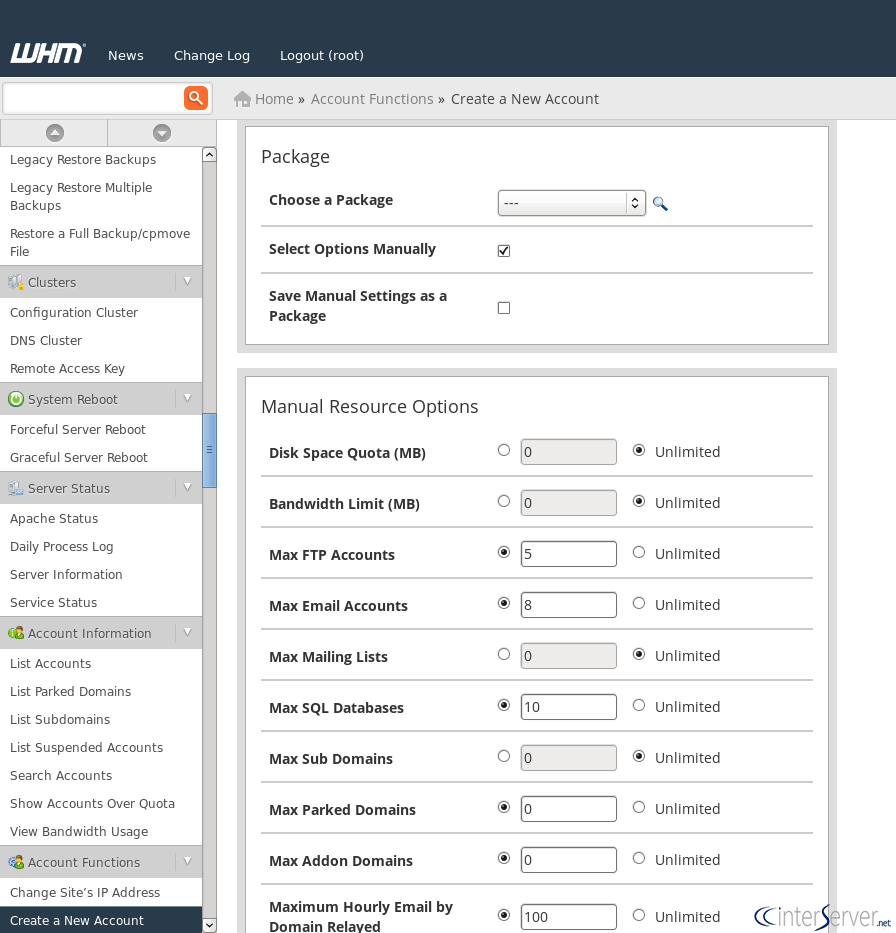Viewport: 896px width, 933px height.
Task: Click the sidebar search input field
Action: pos(93,98)
